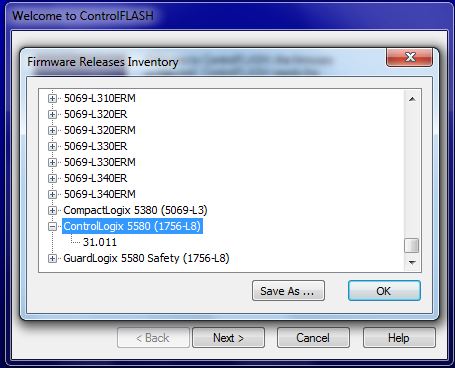Cancel the ControlFLASH wizard

[313, 338]
